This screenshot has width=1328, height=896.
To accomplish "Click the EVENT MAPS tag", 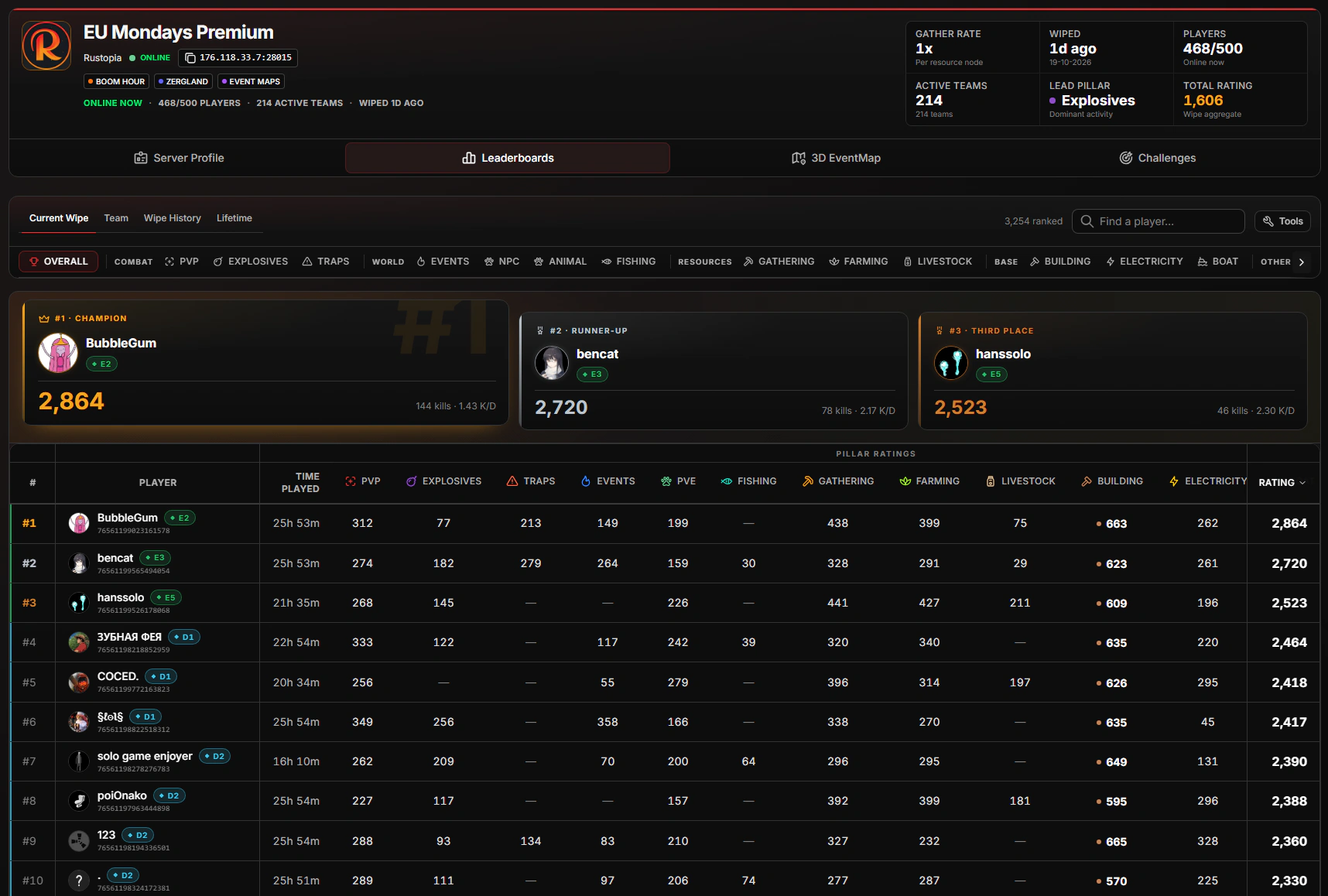I will click(251, 81).
